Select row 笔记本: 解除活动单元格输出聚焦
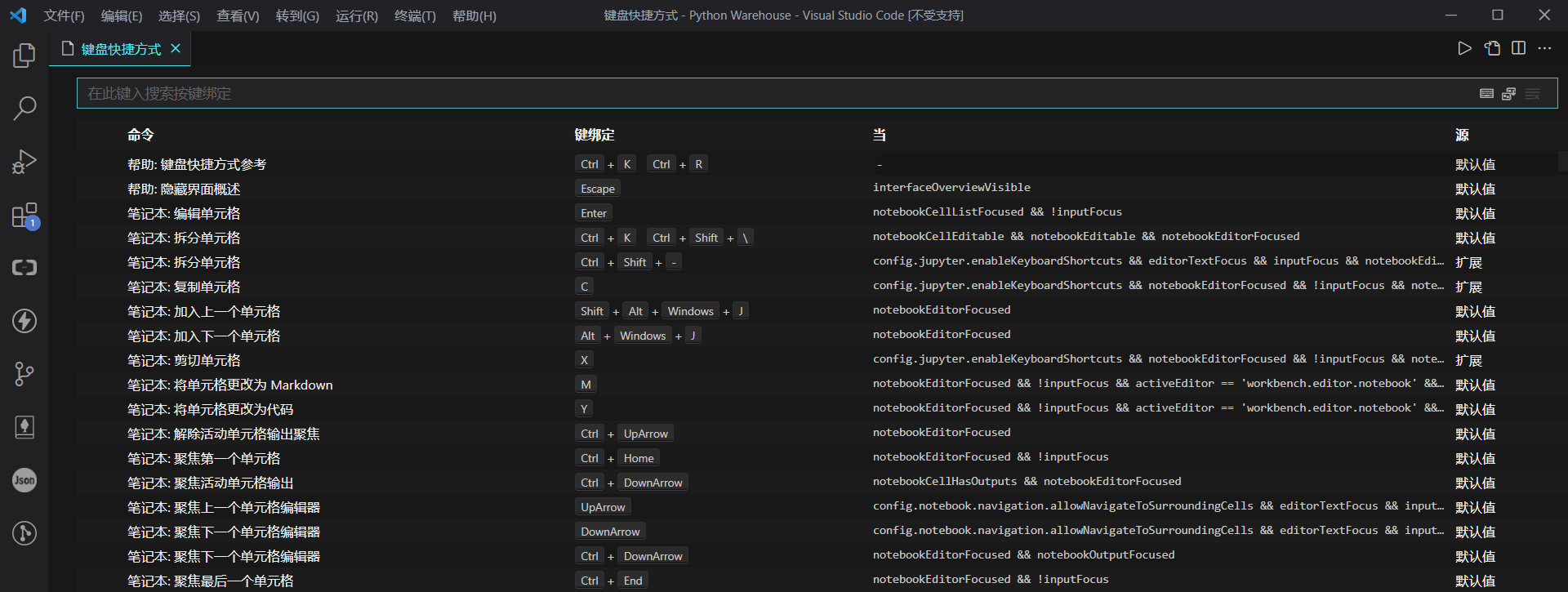The image size is (1568, 592). pyautogui.click(x=817, y=434)
